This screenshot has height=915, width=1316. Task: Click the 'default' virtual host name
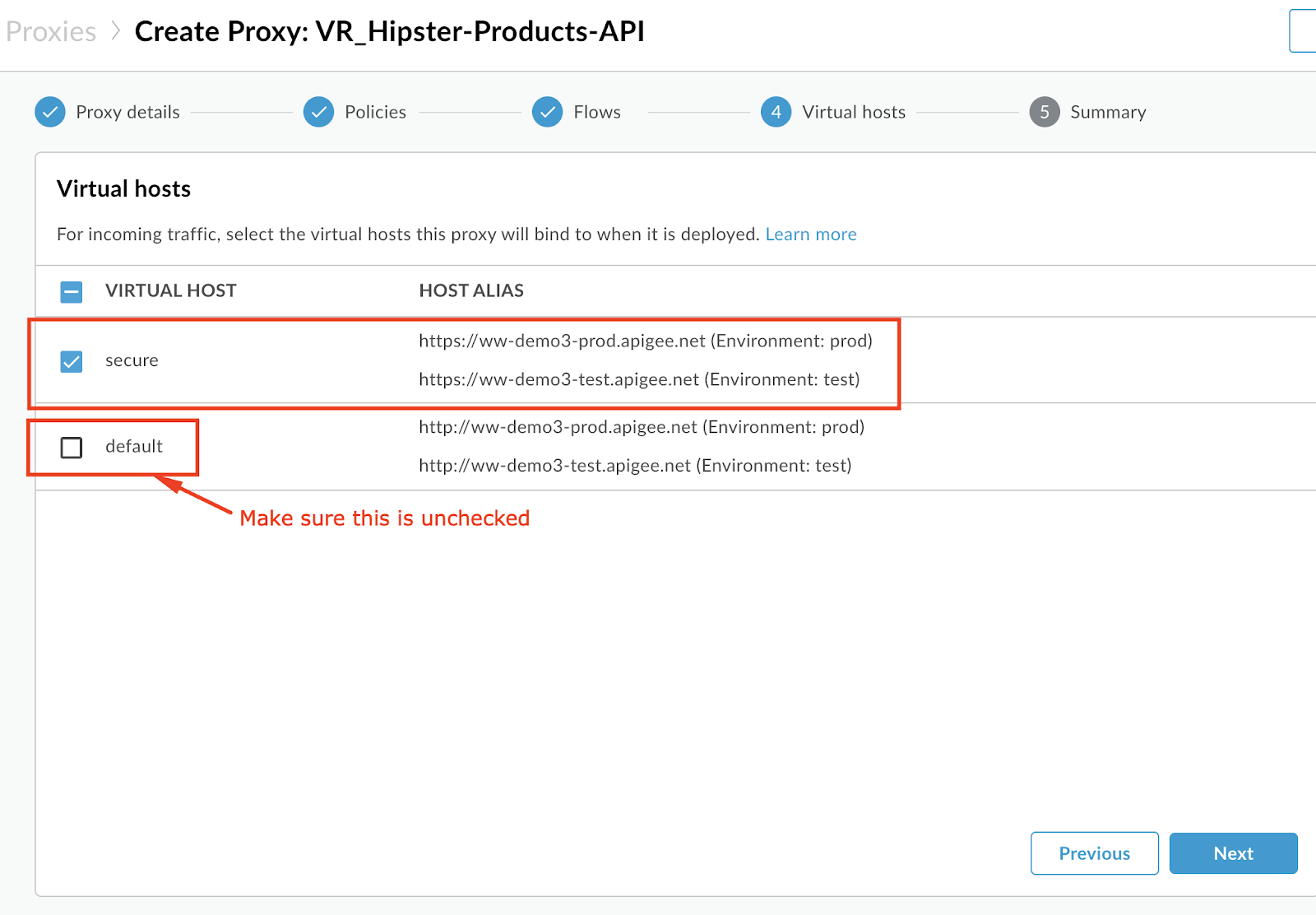134,446
